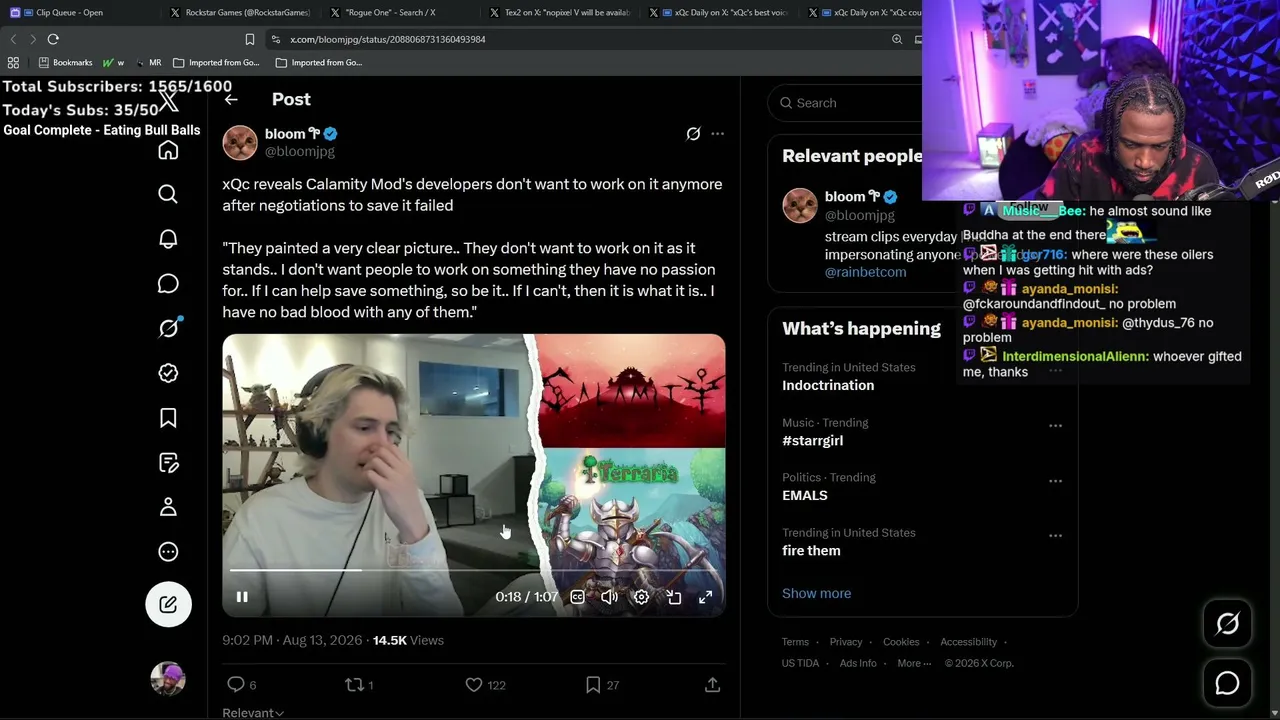Open the 9:02 PM · Aug 13, 2026 timestamp
Image resolution: width=1280 pixels, height=720 pixels.
[294, 640]
